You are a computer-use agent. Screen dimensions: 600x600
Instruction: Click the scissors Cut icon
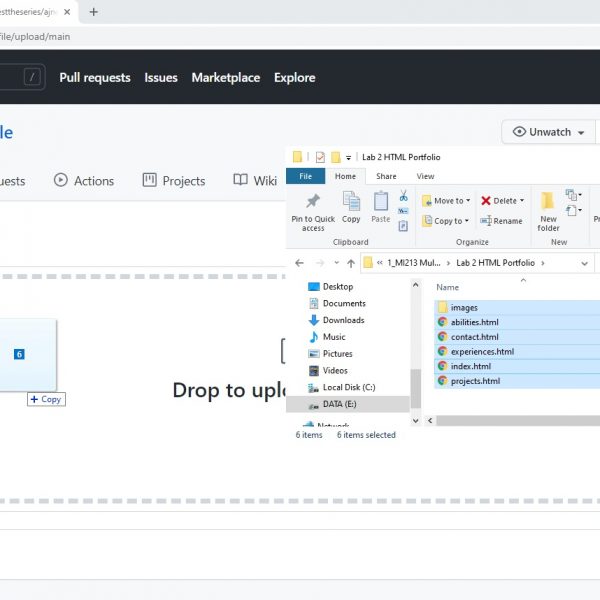click(403, 196)
